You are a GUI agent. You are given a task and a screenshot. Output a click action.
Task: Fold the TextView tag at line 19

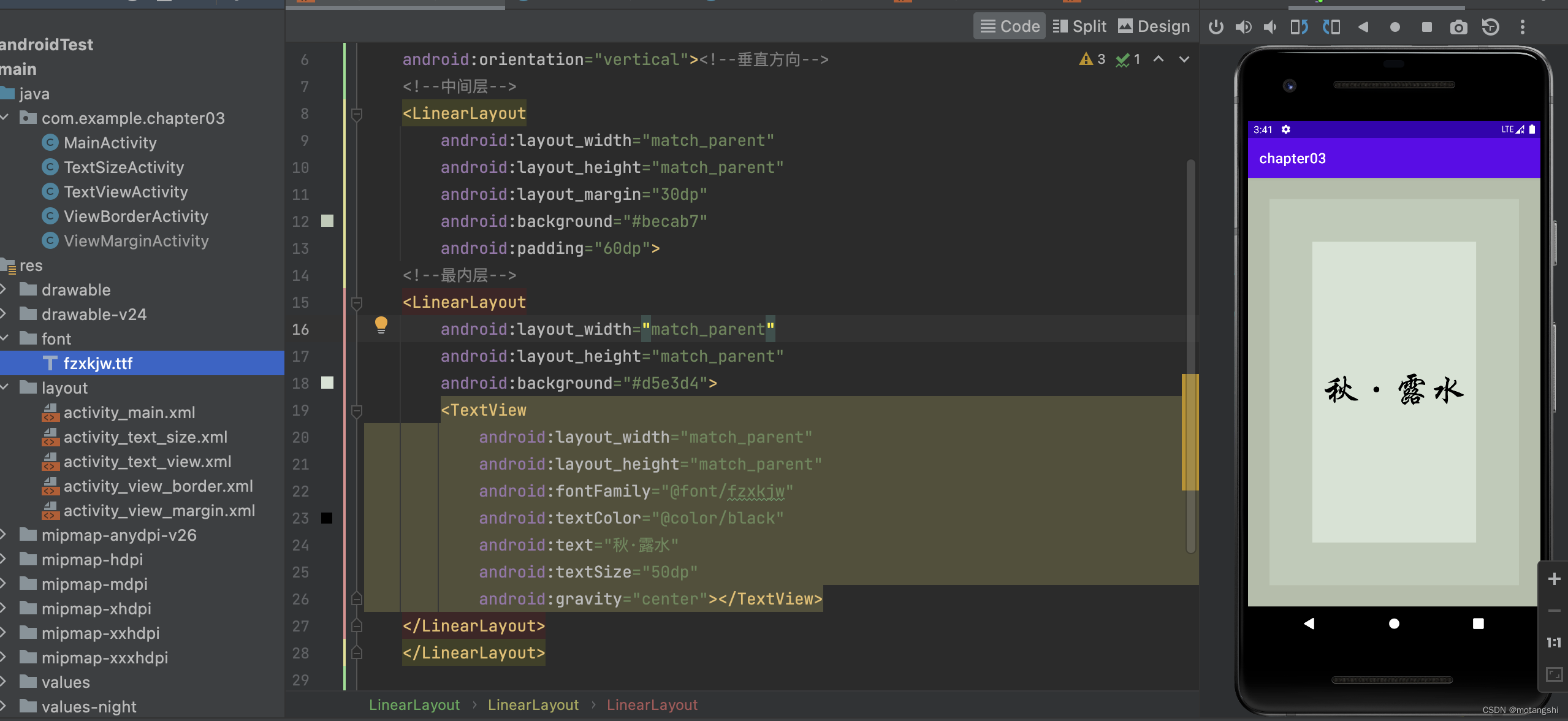(357, 410)
